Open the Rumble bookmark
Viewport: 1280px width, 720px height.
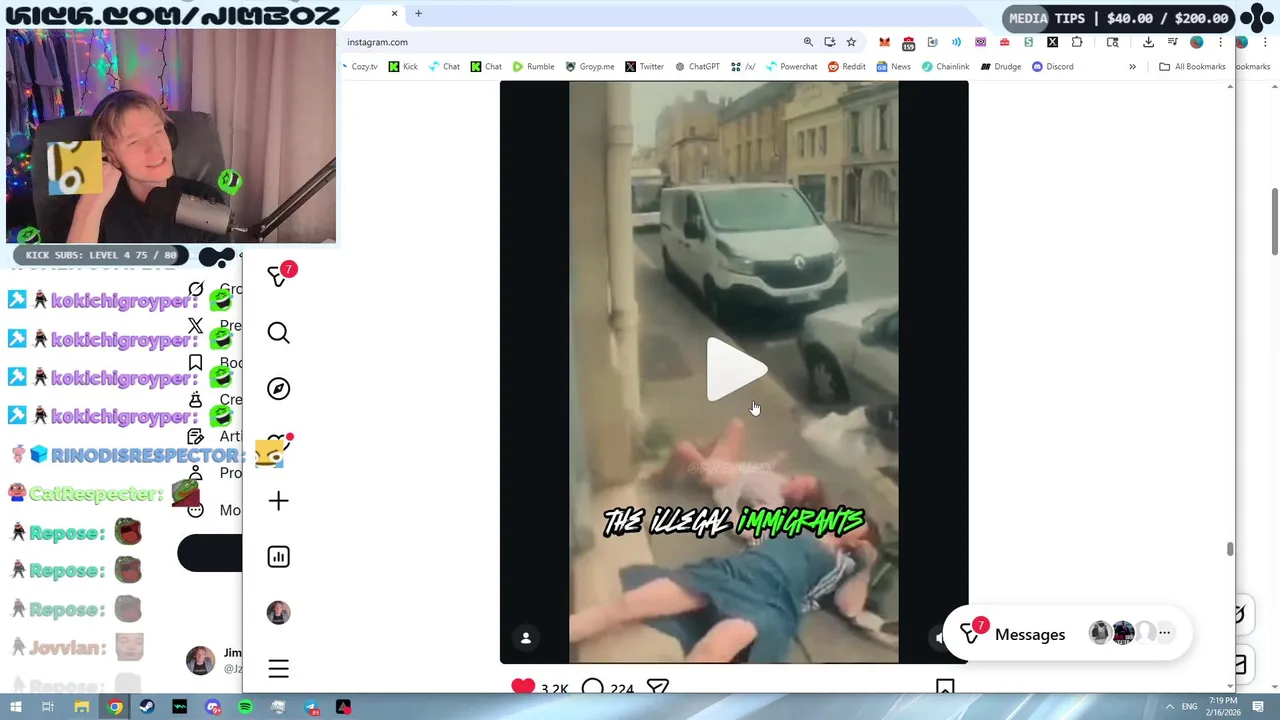tap(533, 67)
